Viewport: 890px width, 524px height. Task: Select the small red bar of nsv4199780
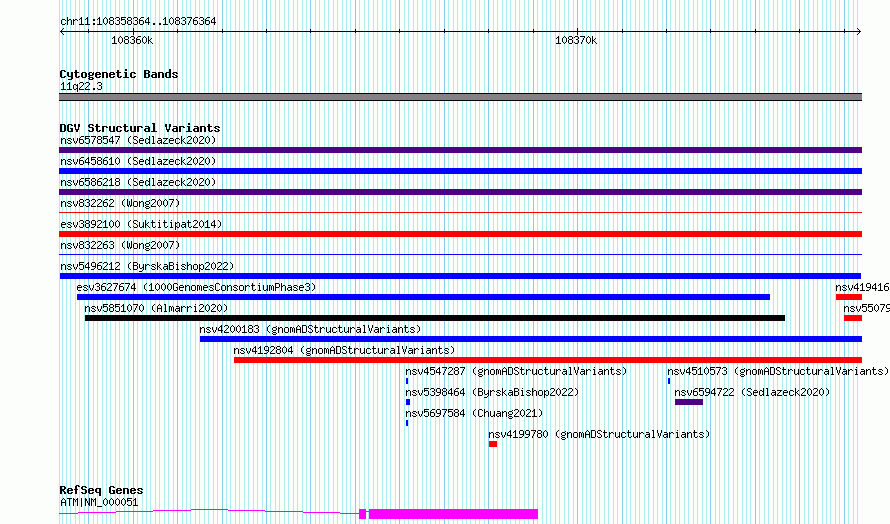point(493,444)
